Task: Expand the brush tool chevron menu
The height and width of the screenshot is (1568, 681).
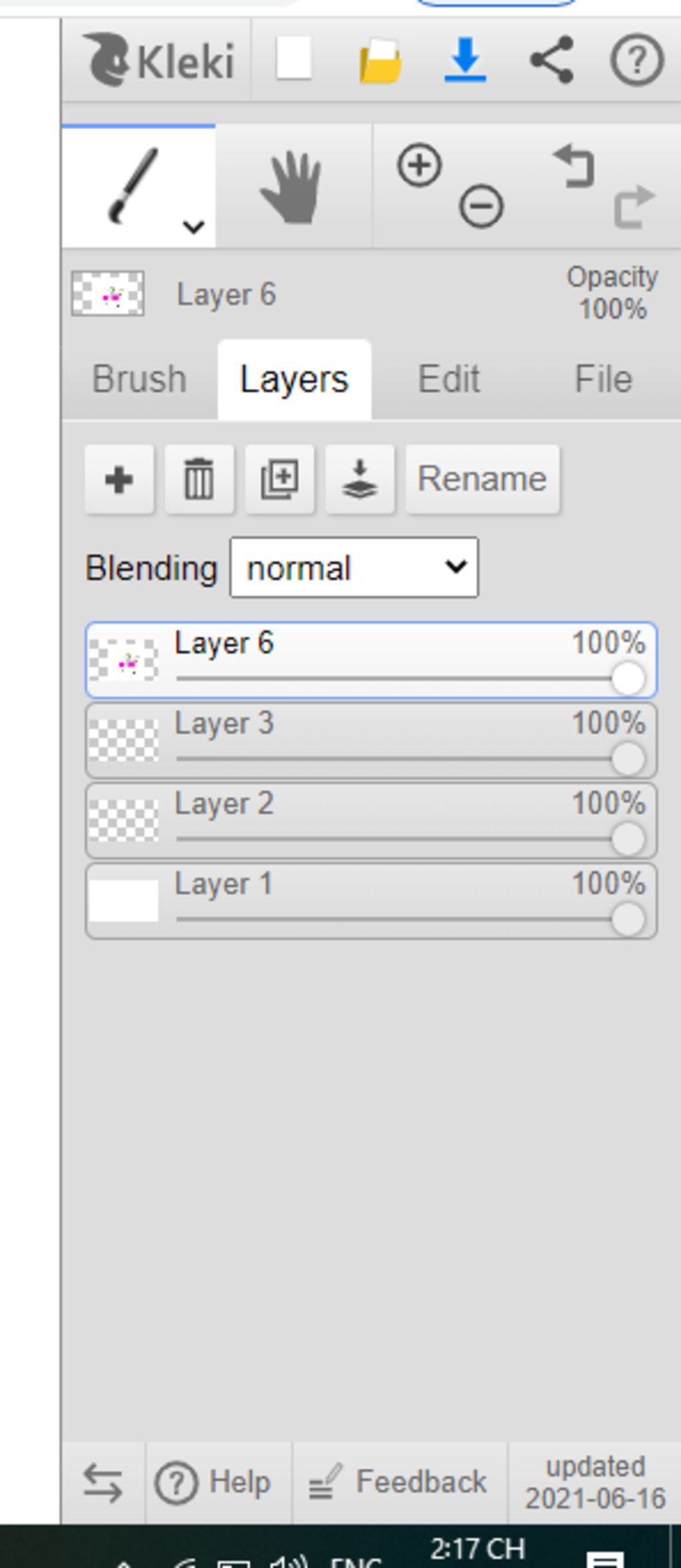Action: pos(194,227)
